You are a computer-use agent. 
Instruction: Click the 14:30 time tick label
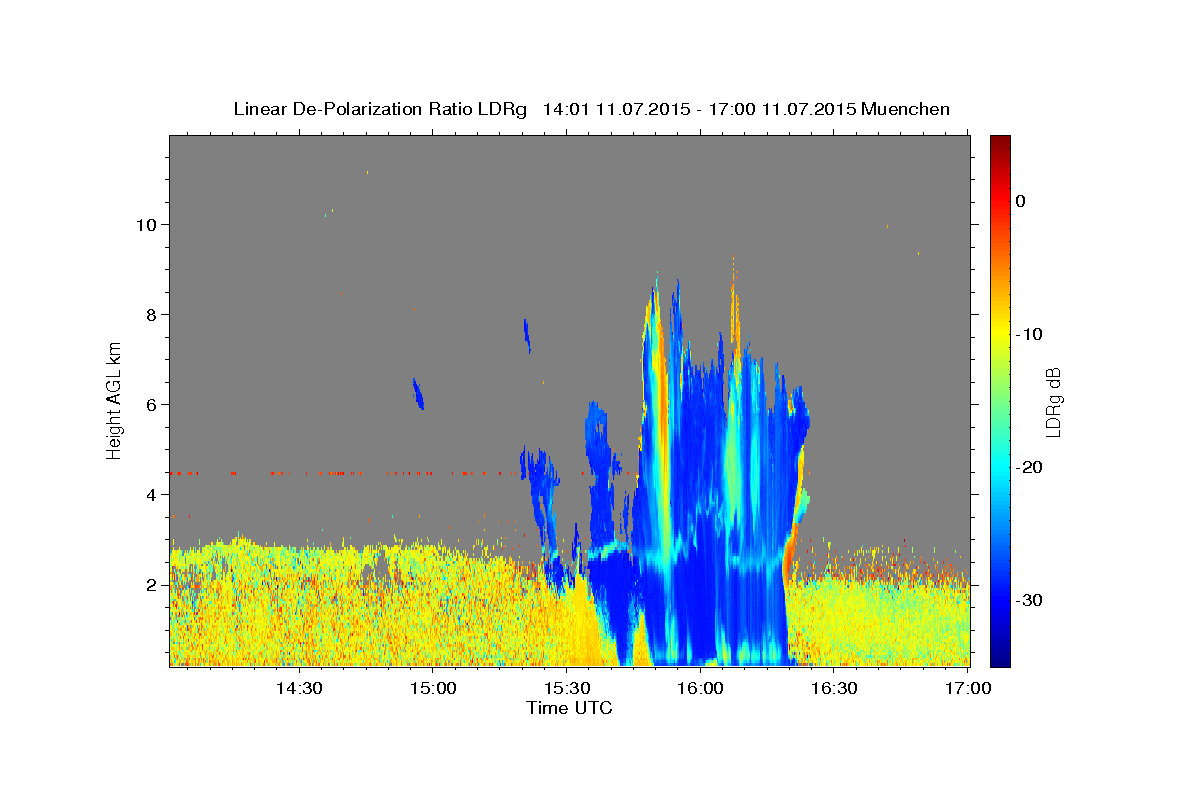coord(298,688)
